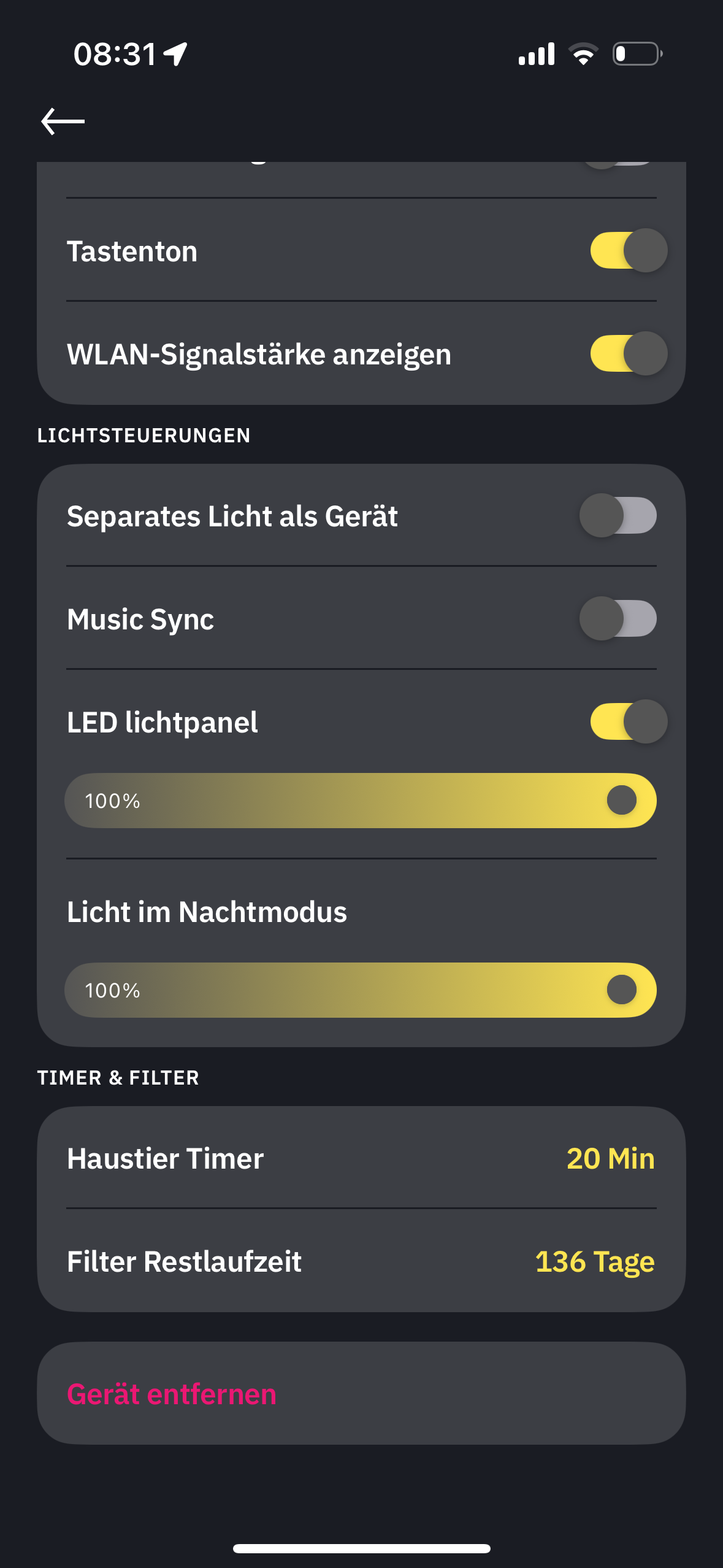The width and height of the screenshot is (723, 1568).
Task: Tap the Filter Restlaufzeit row label
Action: point(185,1262)
